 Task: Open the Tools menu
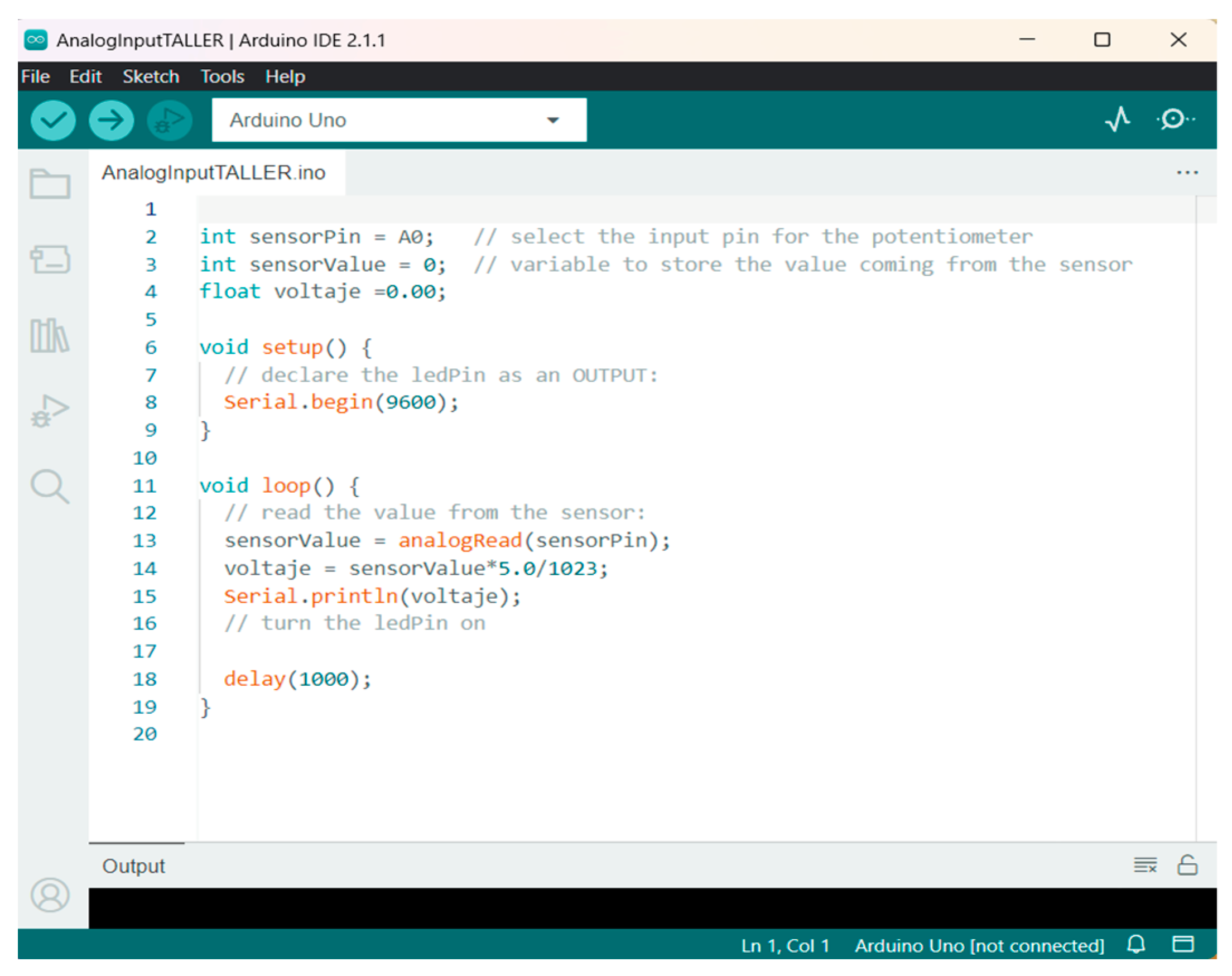coord(222,76)
